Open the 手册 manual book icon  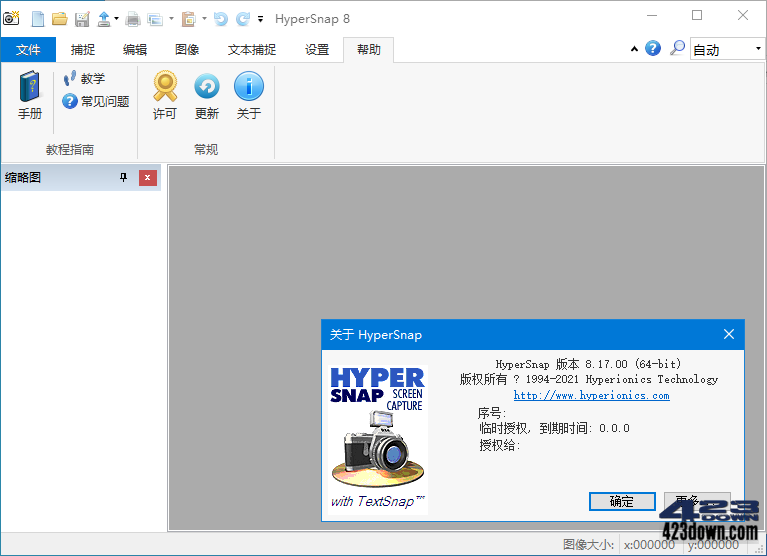click(x=30, y=95)
